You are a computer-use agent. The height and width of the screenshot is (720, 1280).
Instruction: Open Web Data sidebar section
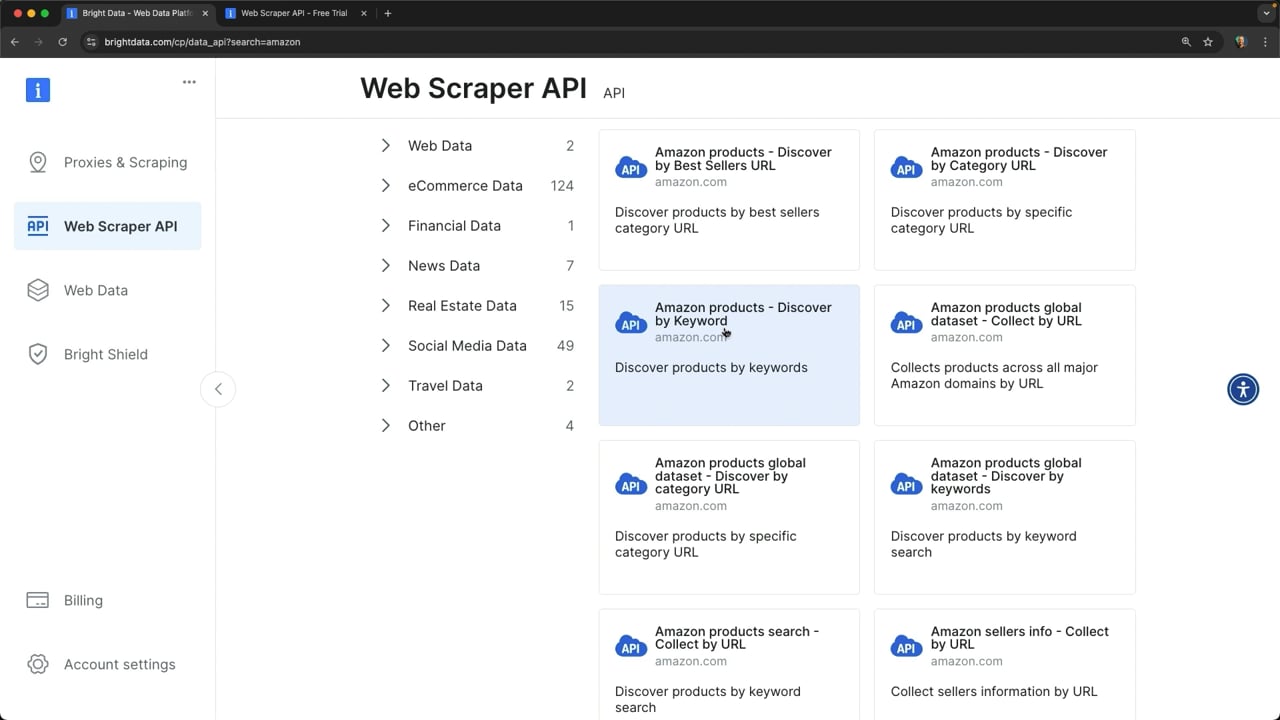pos(108,290)
